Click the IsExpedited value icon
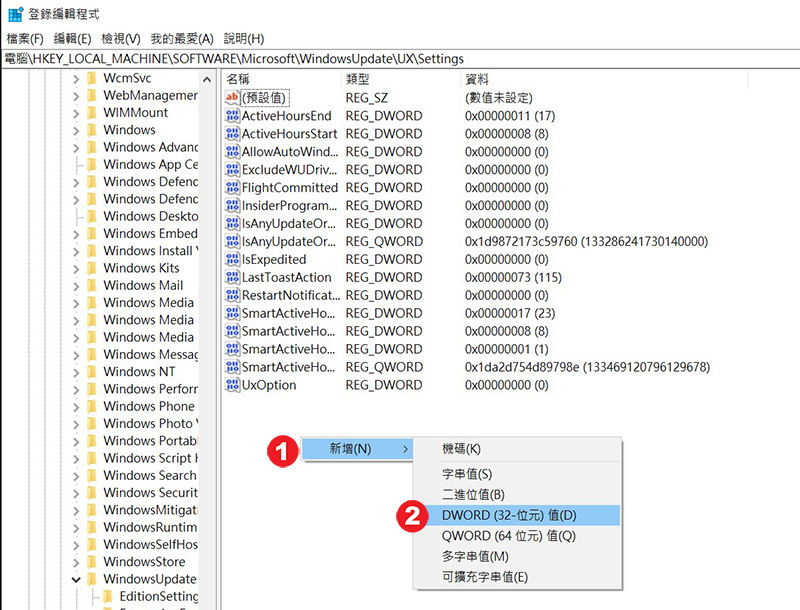 [x=232, y=260]
